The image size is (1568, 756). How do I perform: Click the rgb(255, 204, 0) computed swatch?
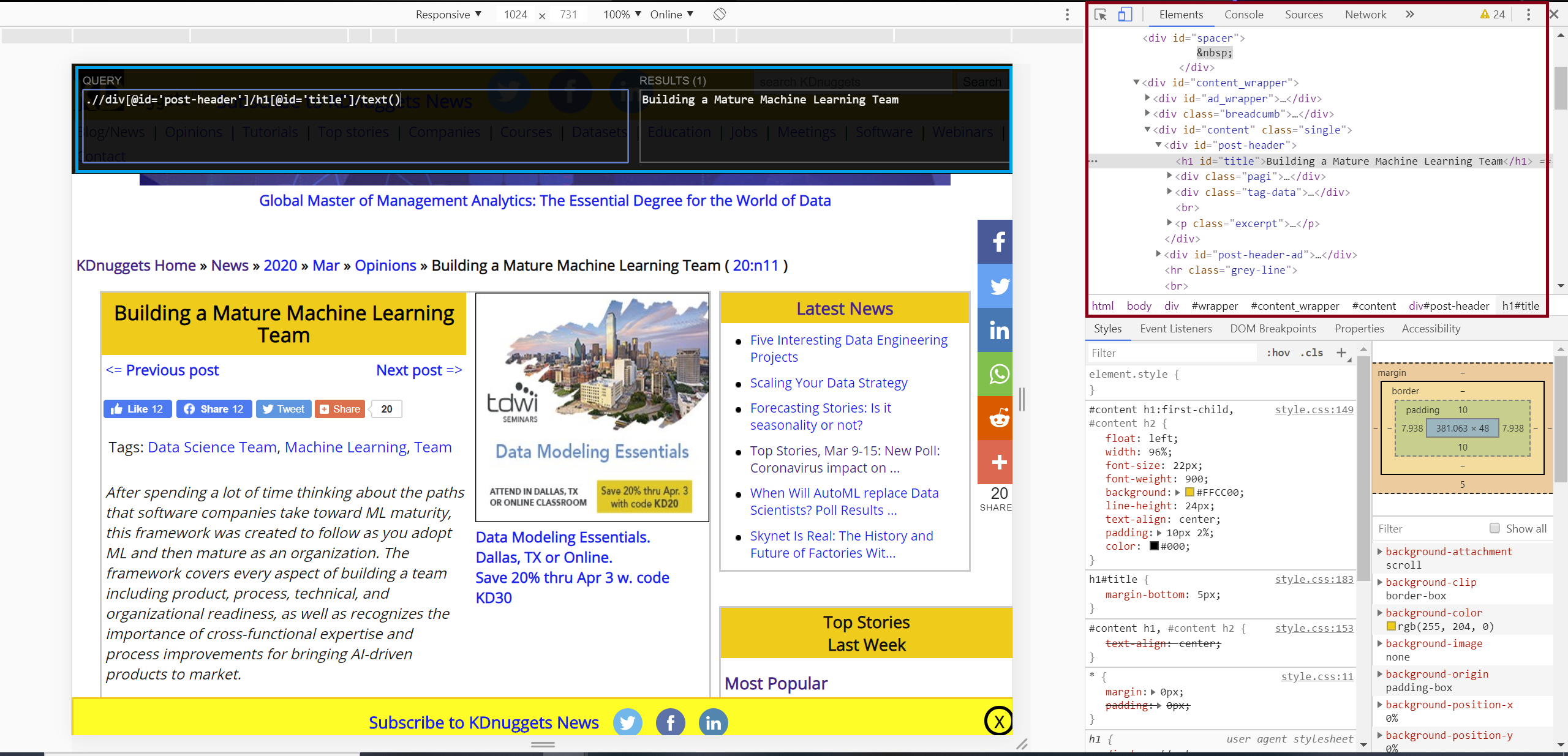pyautogui.click(x=1391, y=626)
